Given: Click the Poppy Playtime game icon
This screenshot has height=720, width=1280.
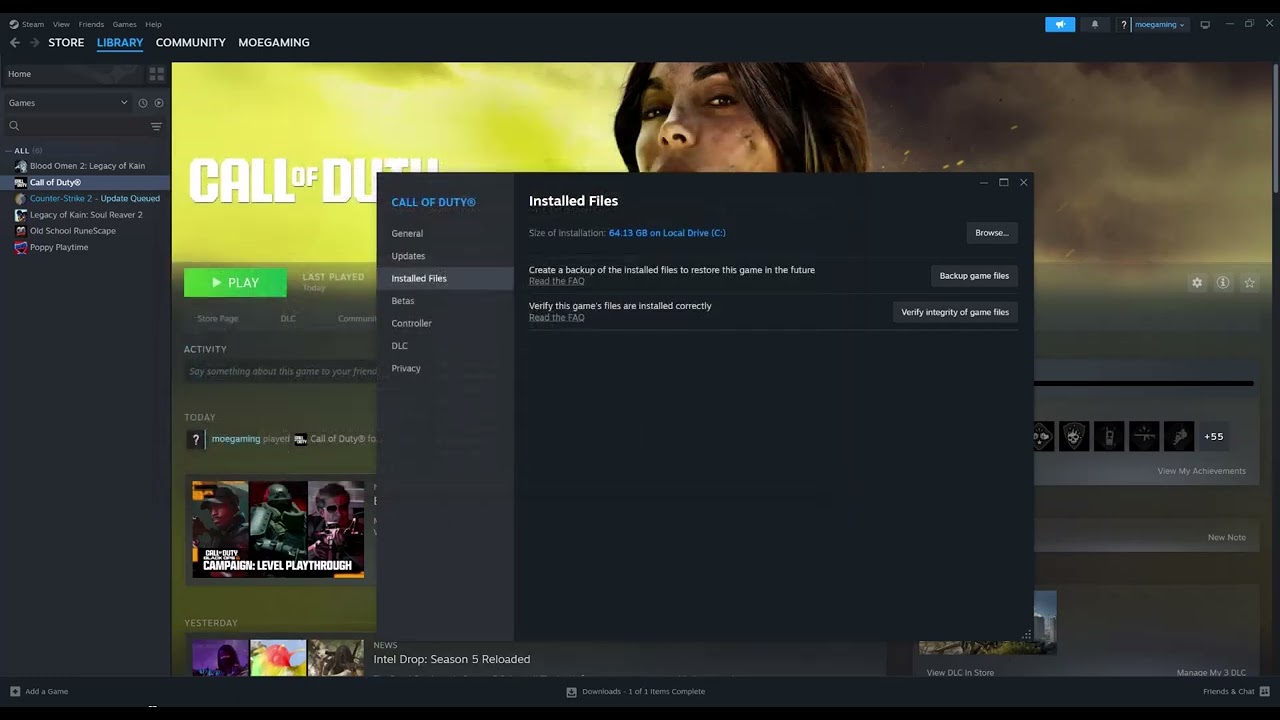Looking at the screenshot, I should point(20,247).
